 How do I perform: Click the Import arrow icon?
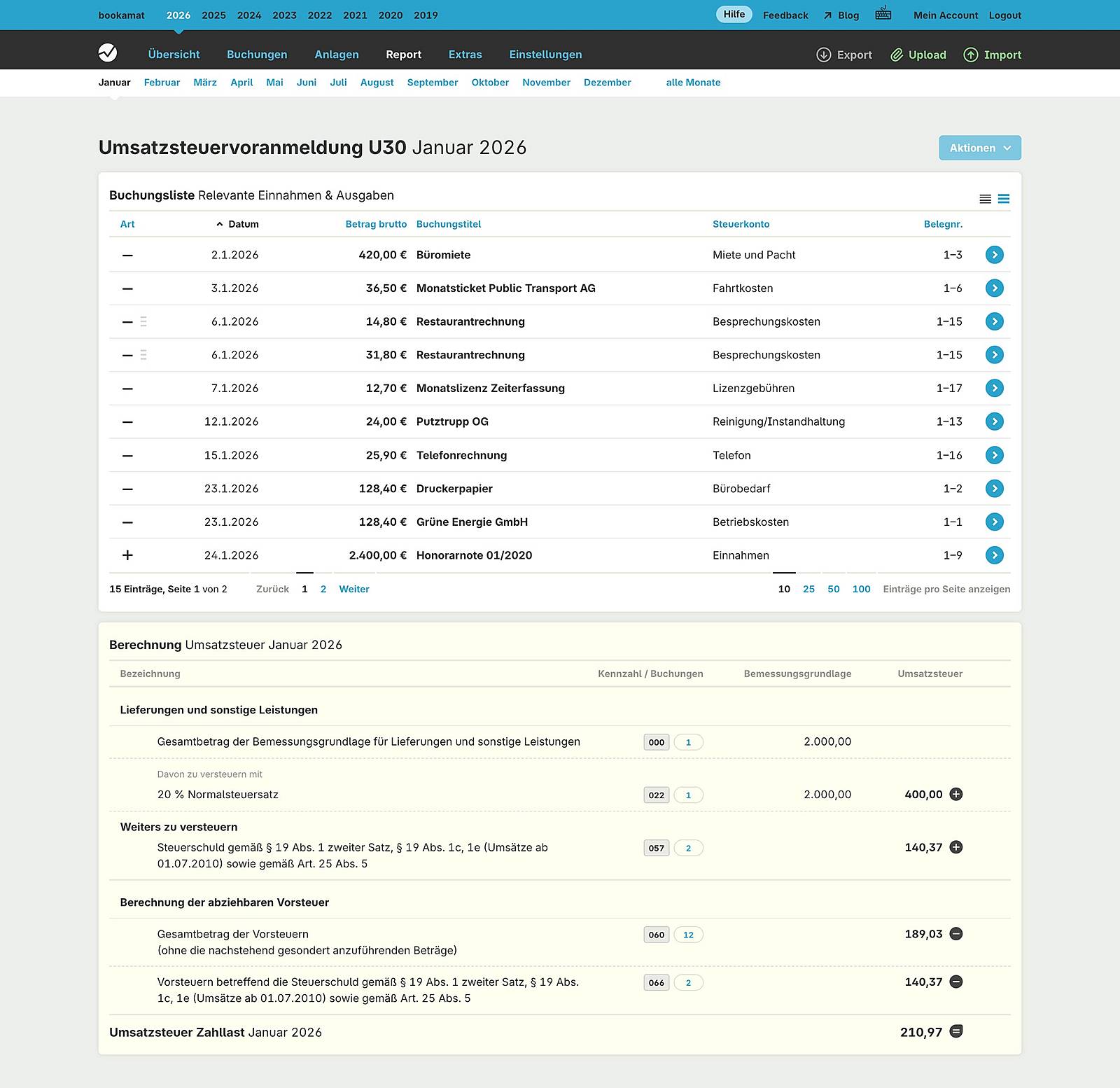click(971, 55)
